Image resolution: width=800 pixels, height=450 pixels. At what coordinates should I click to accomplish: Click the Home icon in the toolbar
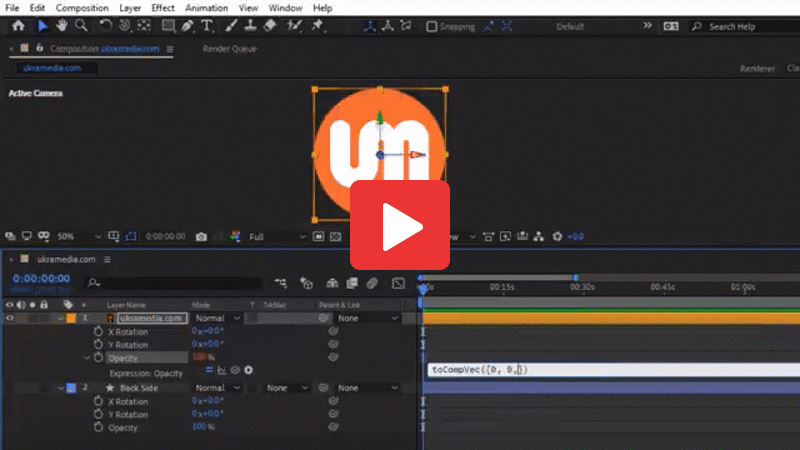point(19,26)
